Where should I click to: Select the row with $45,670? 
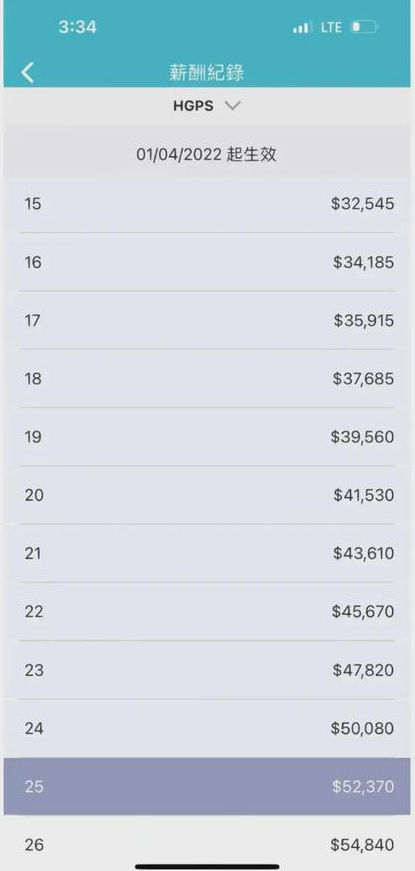(207, 612)
